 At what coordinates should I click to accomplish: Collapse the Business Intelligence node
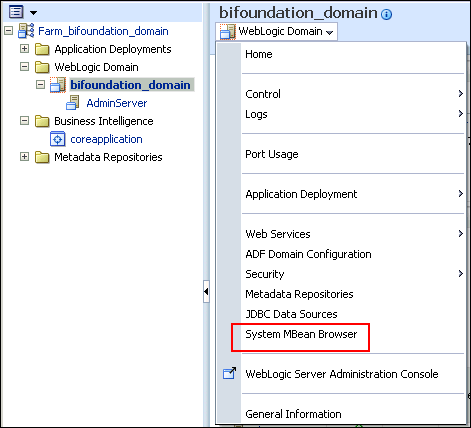coord(24,121)
